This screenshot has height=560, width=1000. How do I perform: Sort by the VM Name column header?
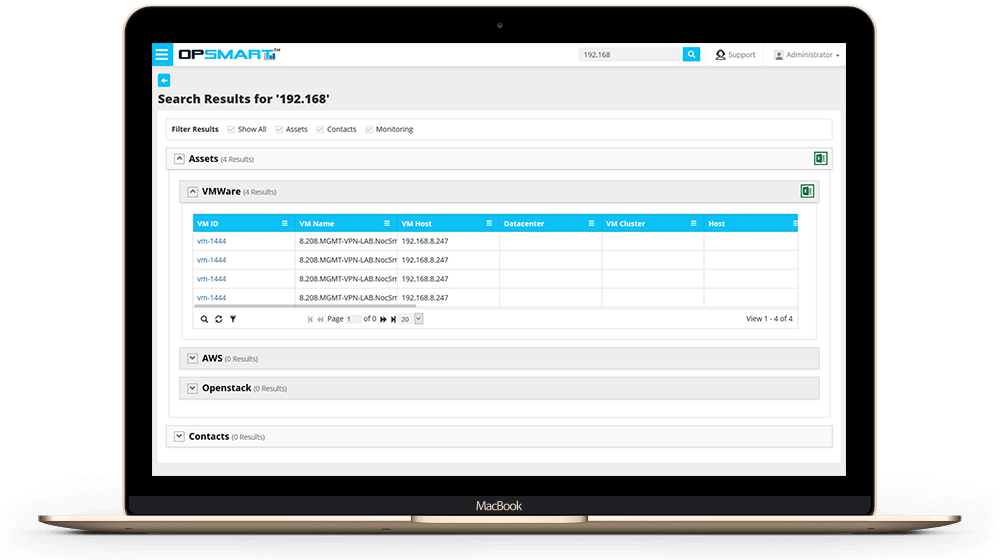(x=316, y=223)
